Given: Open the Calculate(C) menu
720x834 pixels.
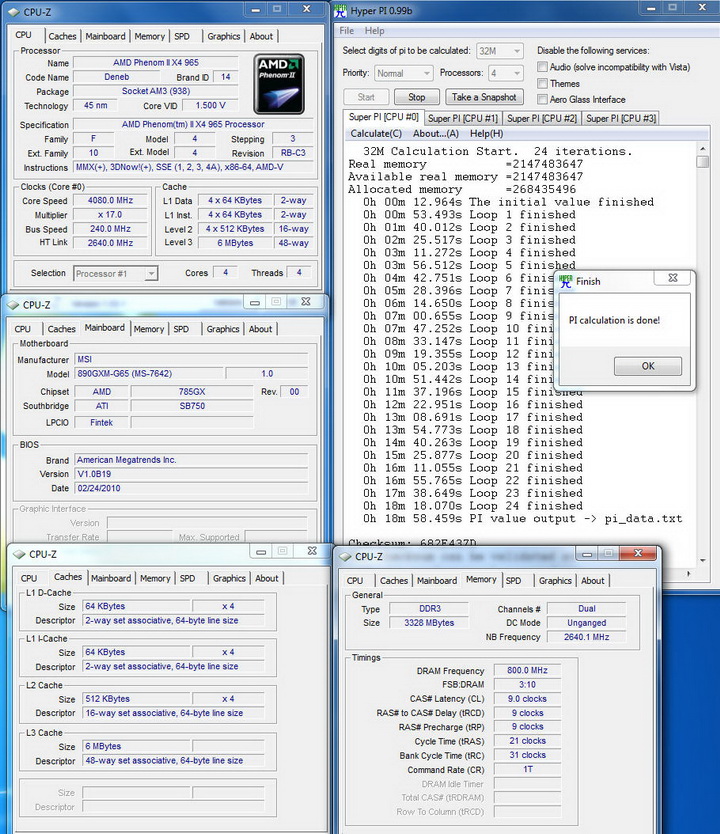Looking at the screenshot, I should pos(376,134).
